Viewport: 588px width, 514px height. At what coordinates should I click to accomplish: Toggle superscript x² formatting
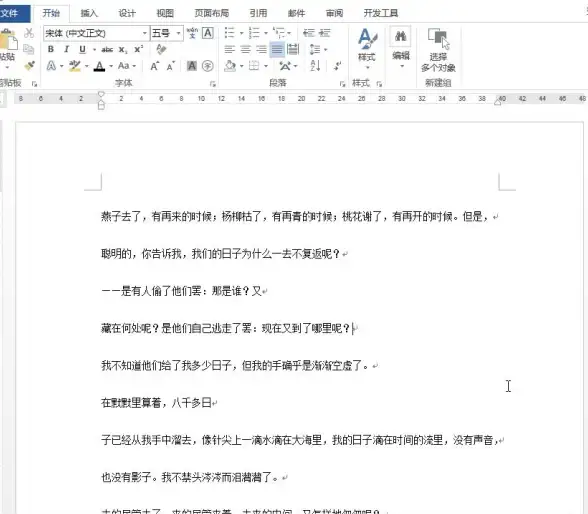coord(138,49)
